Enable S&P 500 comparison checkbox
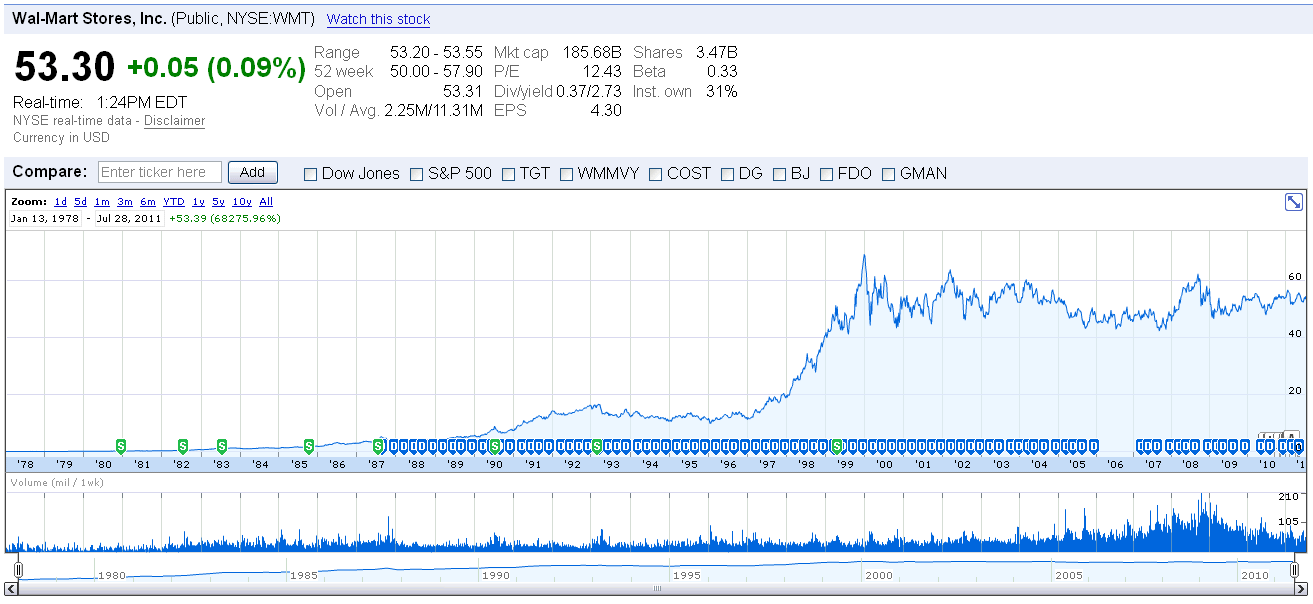 coord(417,174)
